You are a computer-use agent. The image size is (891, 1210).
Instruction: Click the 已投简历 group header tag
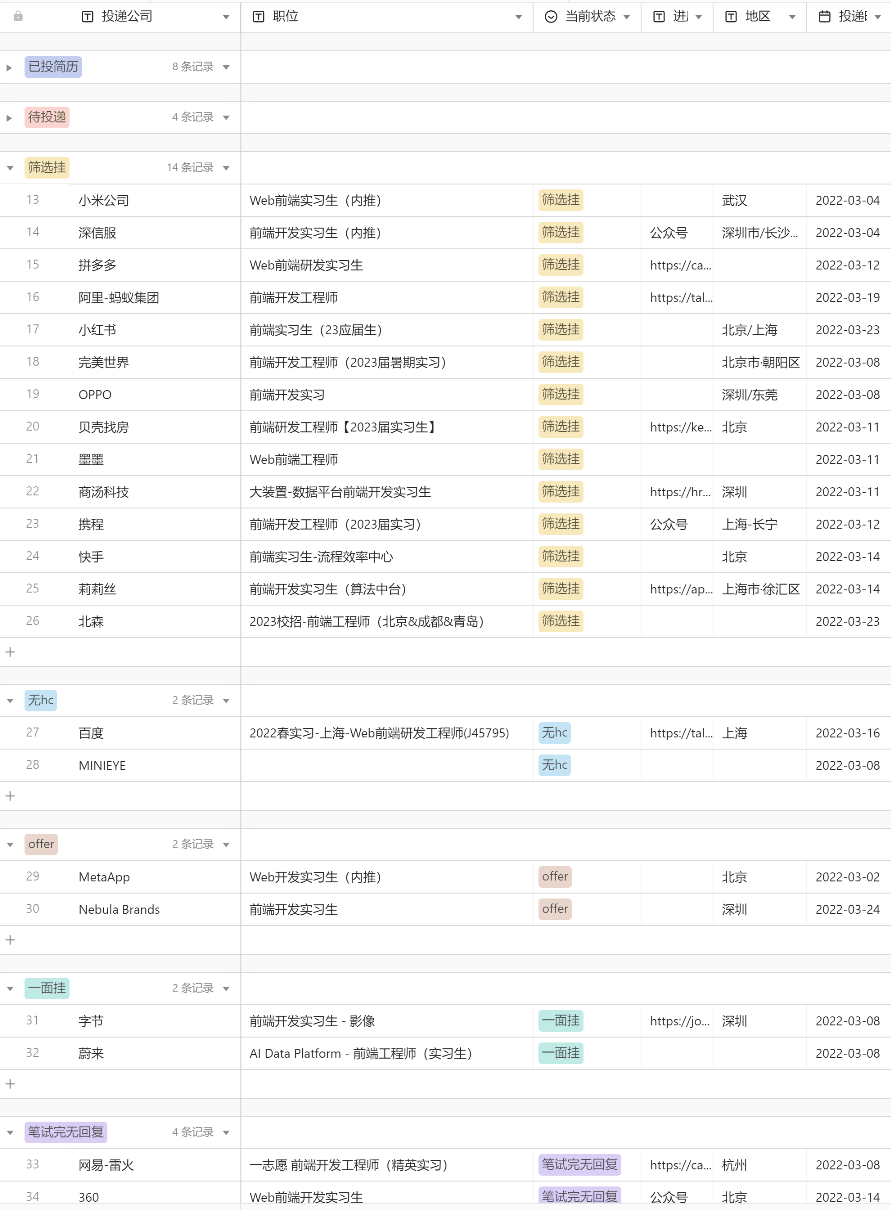[53, 67]
